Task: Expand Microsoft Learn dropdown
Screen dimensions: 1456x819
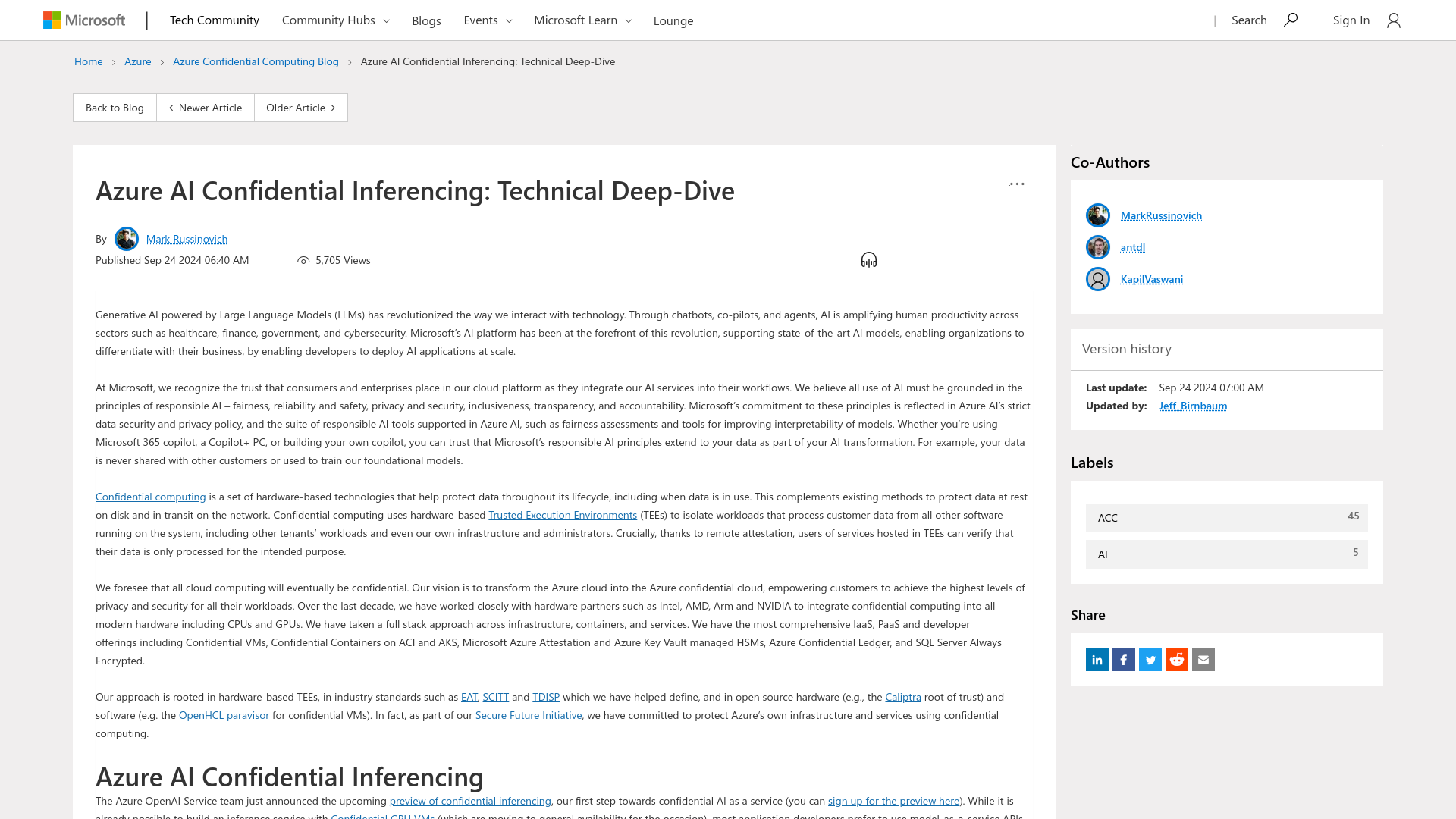Action: click(x=582, y=20)
